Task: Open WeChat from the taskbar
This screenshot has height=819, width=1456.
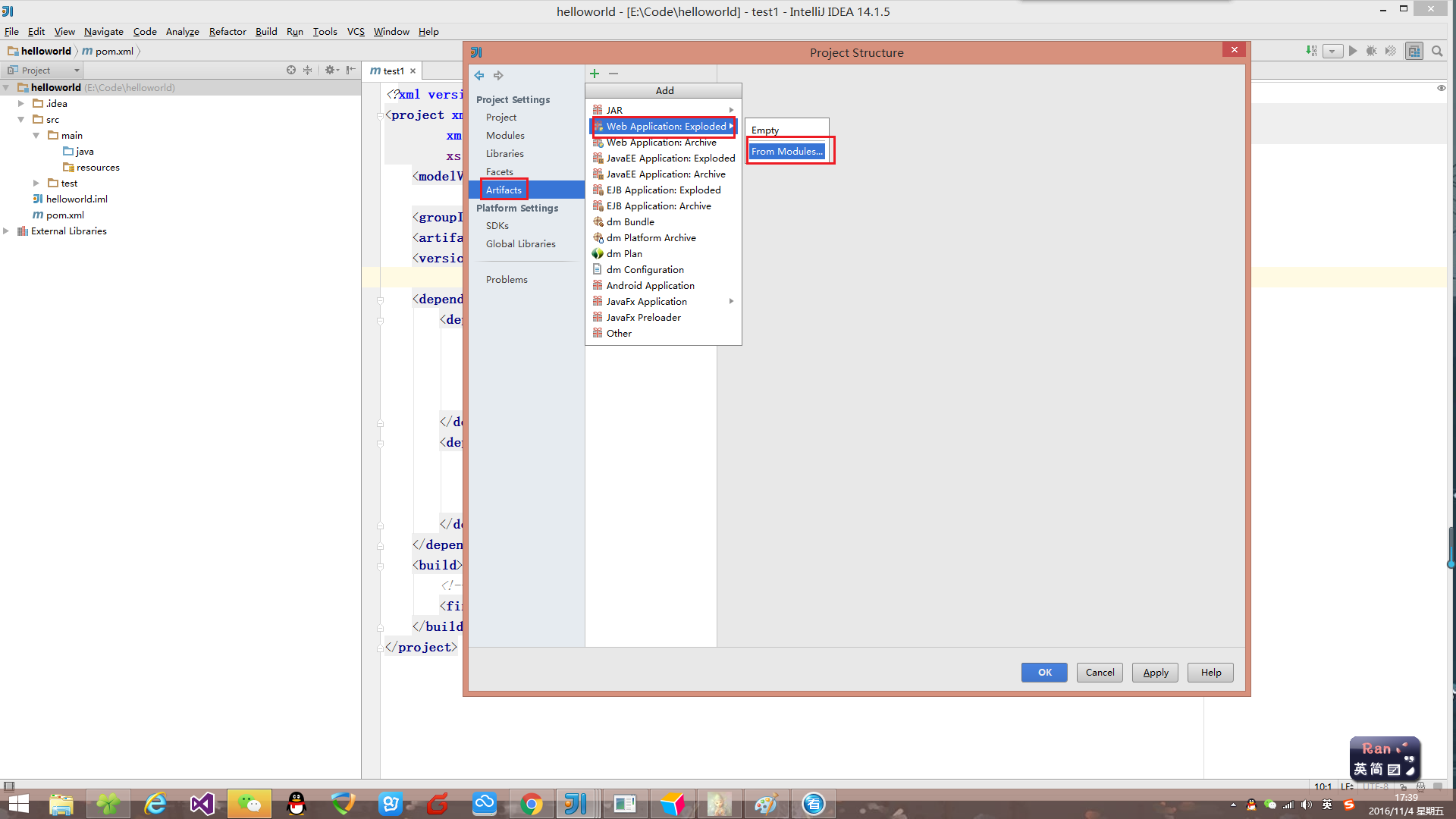Action: (x=249, y=803)
